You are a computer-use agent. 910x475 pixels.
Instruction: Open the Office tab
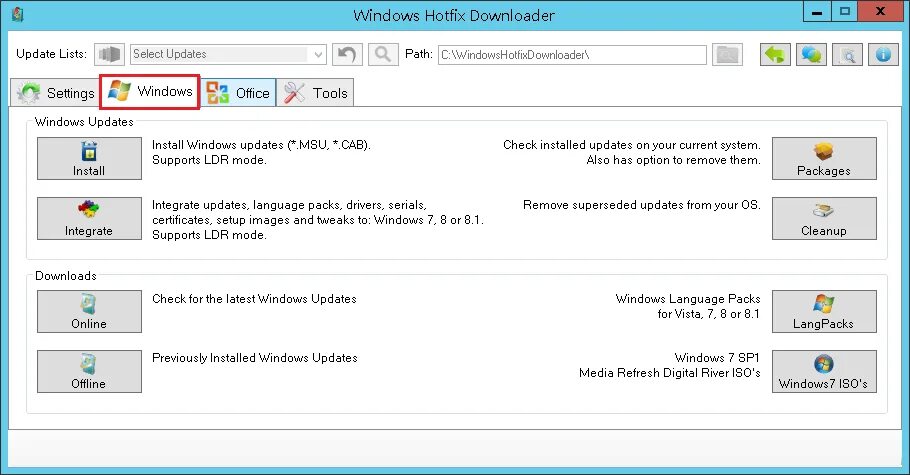[x=239, y=93]
